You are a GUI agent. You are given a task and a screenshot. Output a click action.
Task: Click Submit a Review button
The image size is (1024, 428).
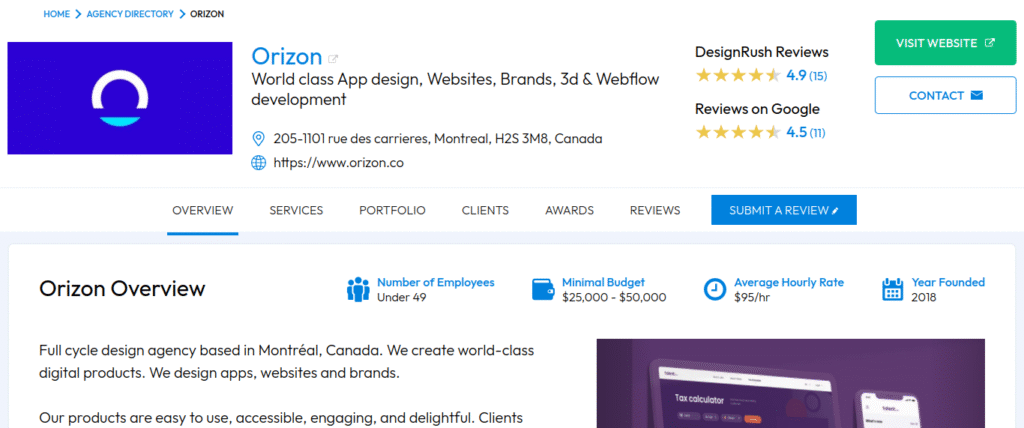[x=784, y=210]
